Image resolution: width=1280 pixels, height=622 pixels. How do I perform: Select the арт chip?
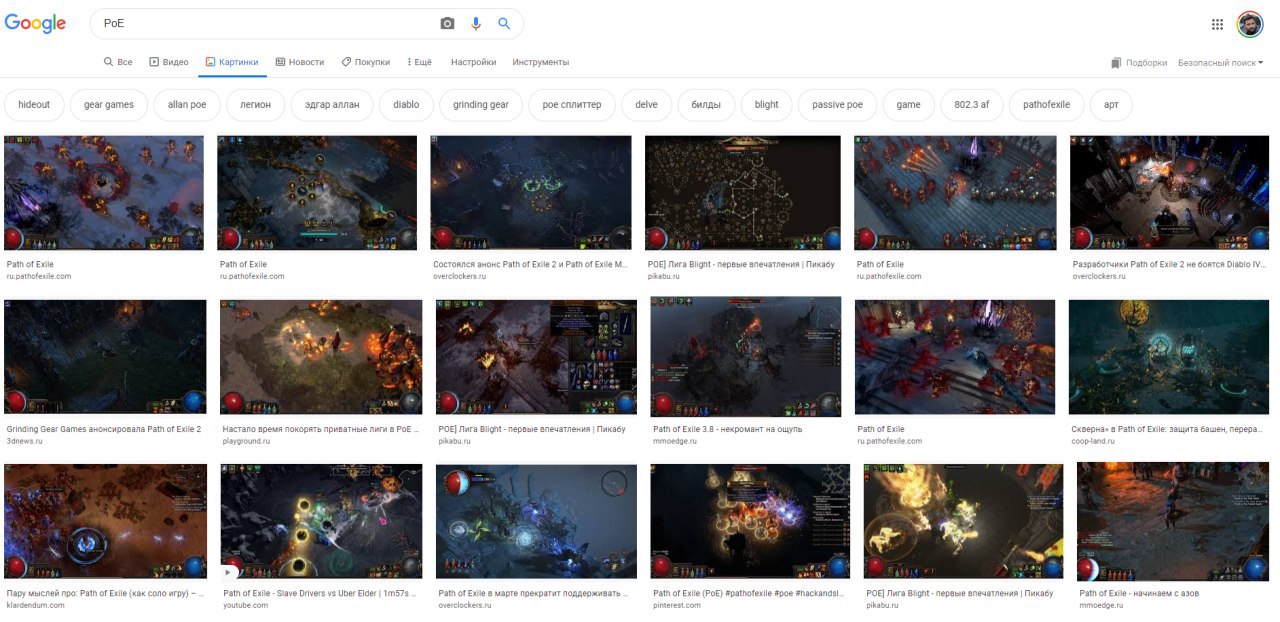click(1111, 105)
